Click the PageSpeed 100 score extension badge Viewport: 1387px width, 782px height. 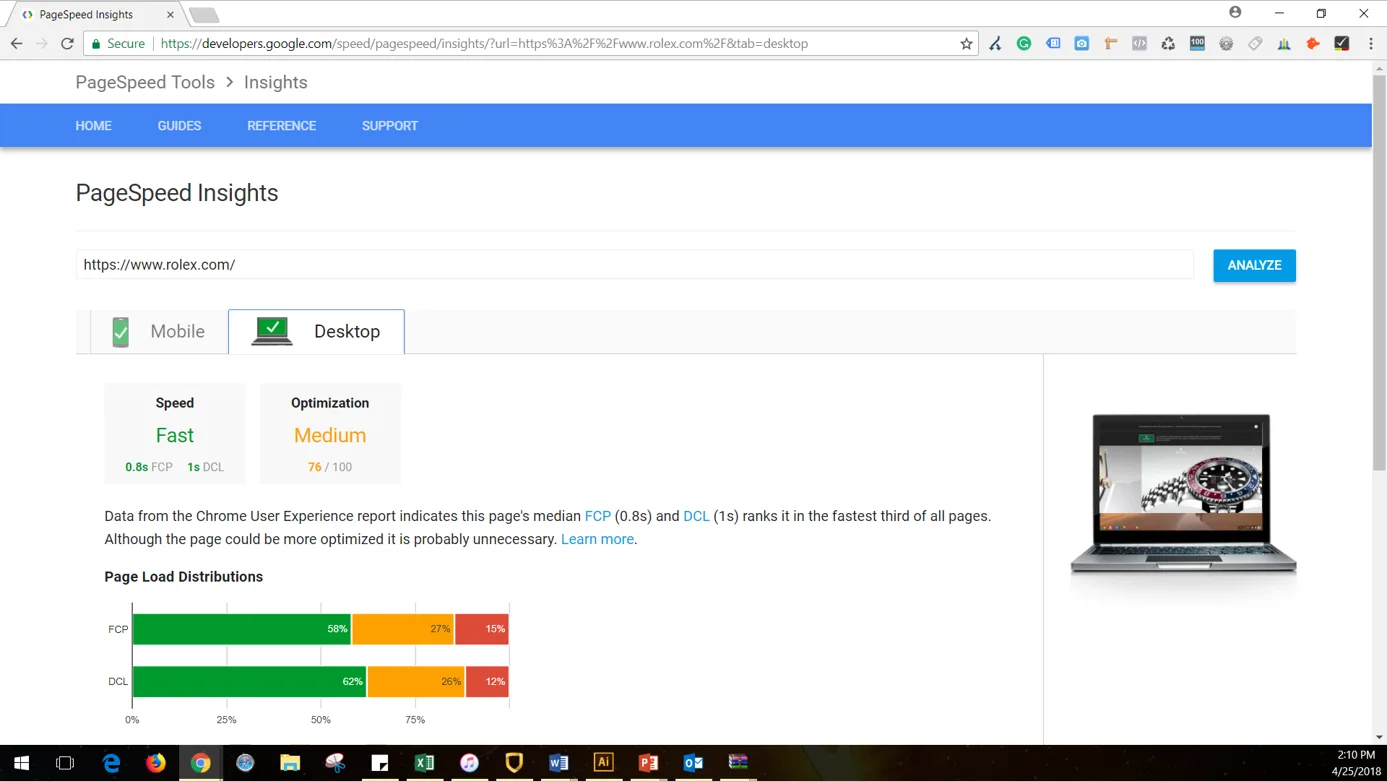pos(1196,43)
